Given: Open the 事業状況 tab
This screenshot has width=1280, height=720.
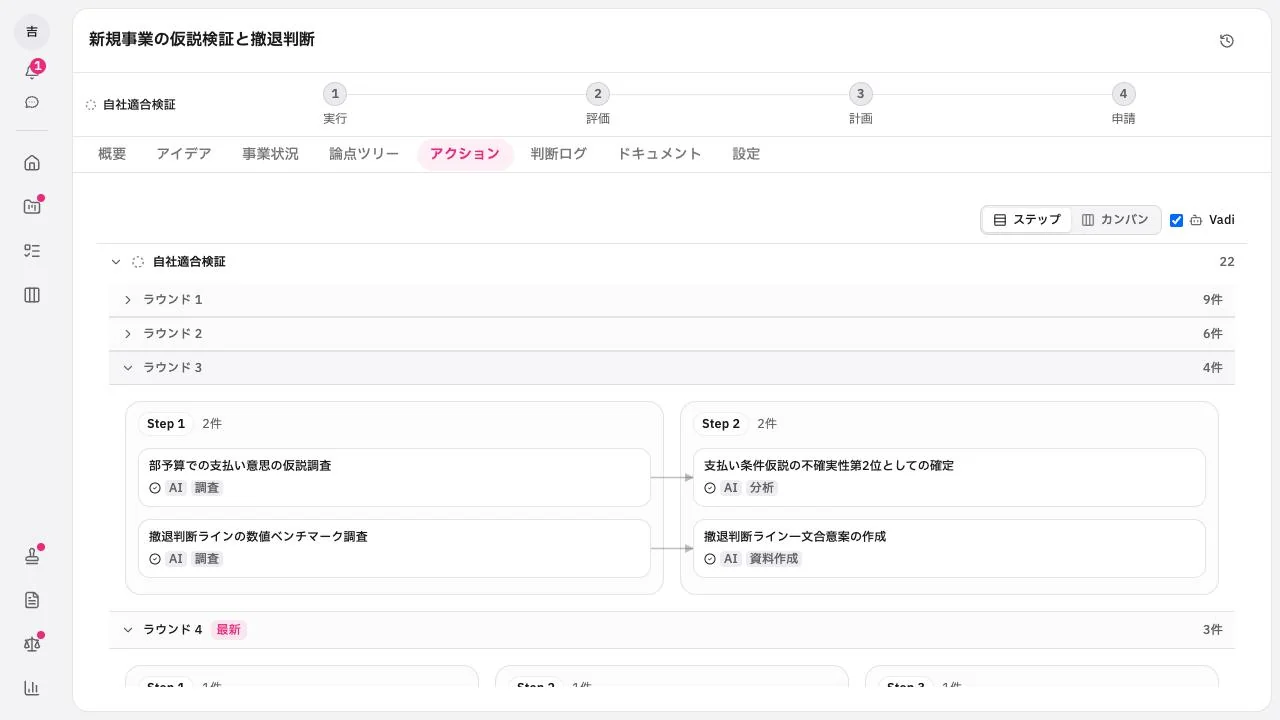Looking at the screenshot, I should click(270, 154).
